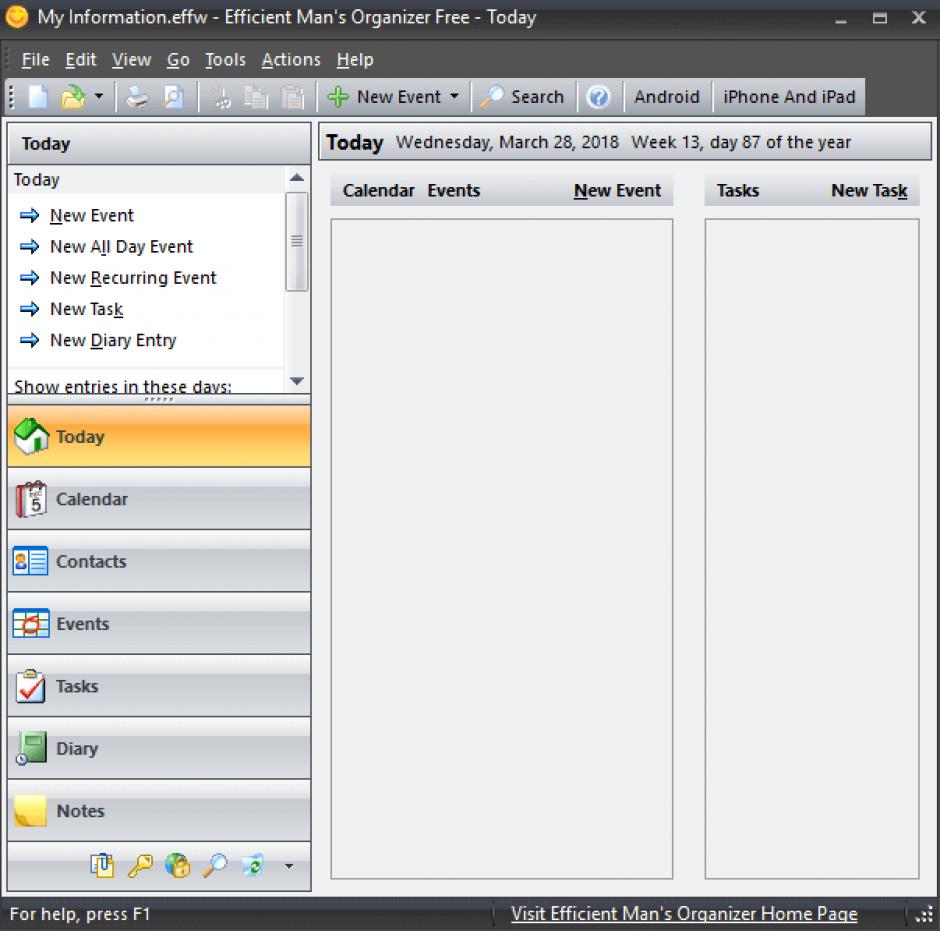Click the Print Preview toolbar icon

[x=173, y=97]
